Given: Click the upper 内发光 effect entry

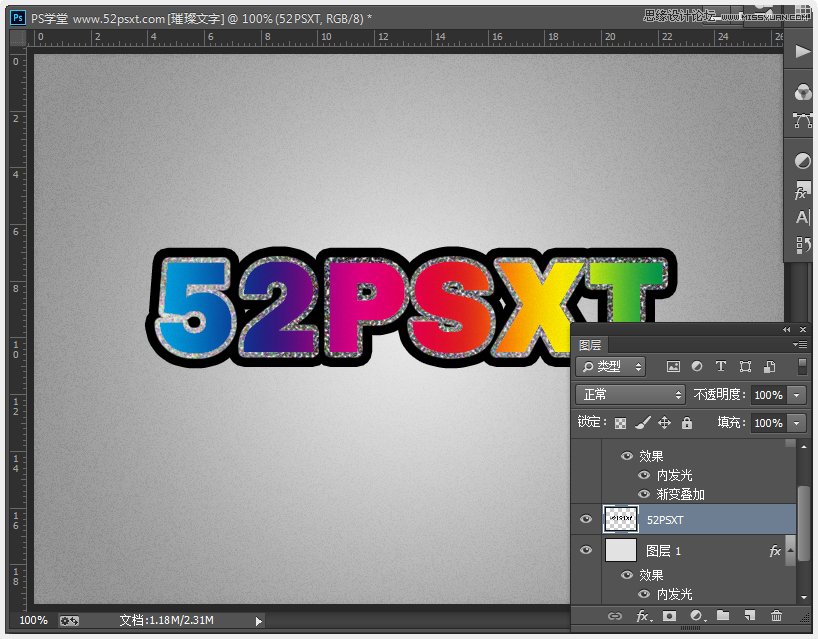Looking at the screenshot, I should [675, 475].
